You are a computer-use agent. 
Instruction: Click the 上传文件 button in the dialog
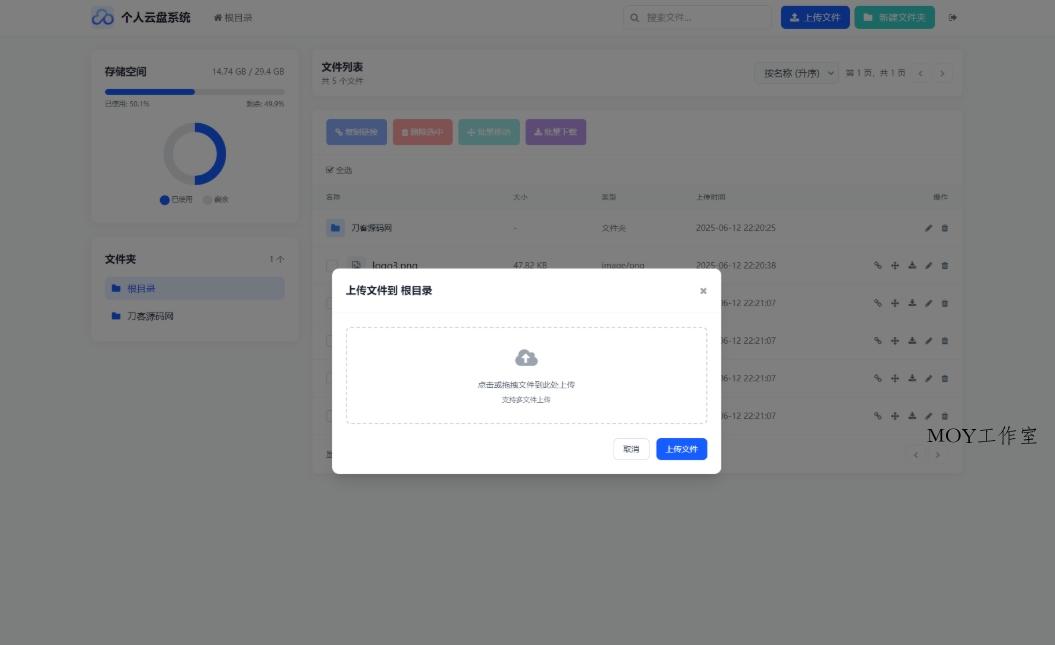[681, 449]
